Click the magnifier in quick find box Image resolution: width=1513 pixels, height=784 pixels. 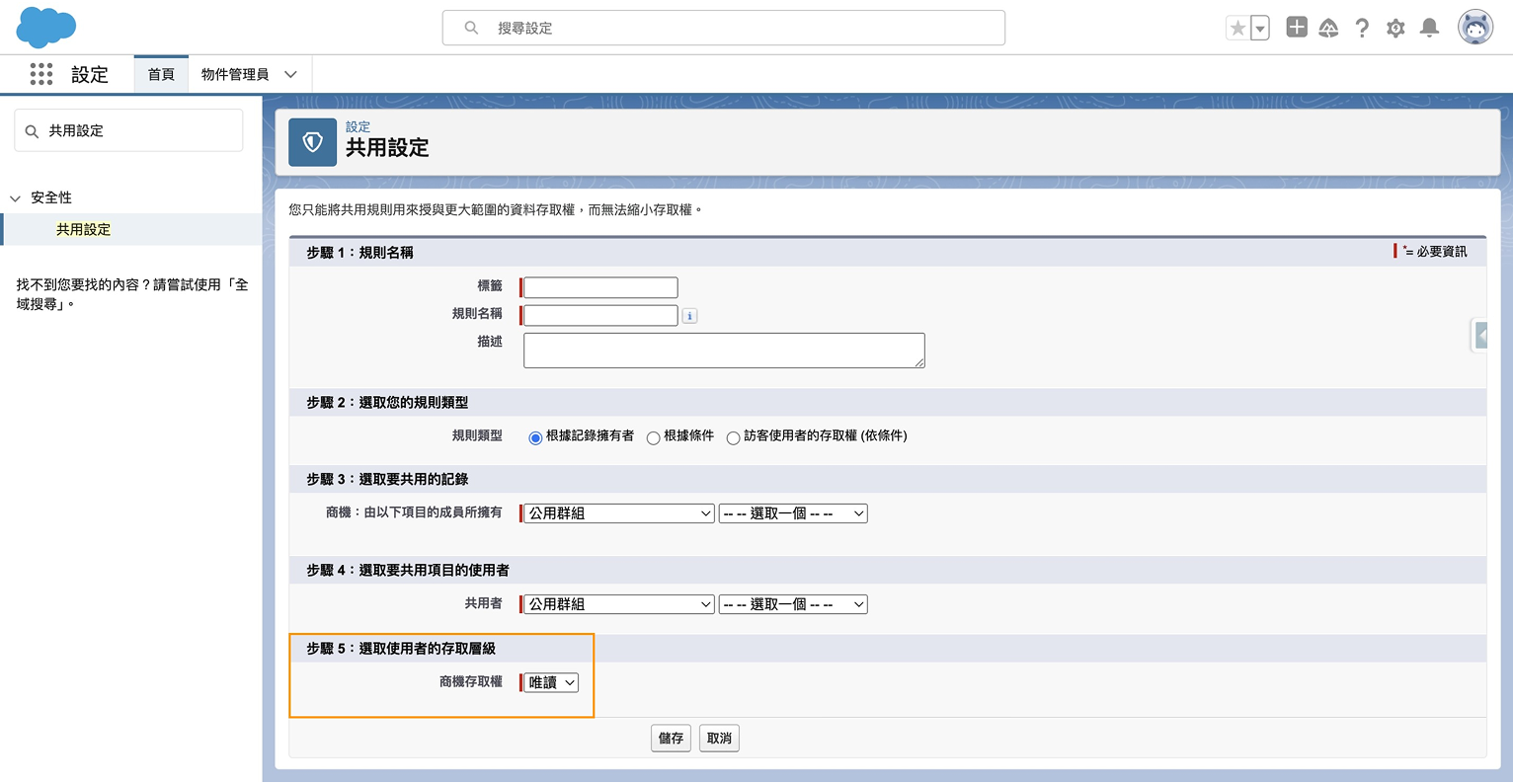click(32, 131)
